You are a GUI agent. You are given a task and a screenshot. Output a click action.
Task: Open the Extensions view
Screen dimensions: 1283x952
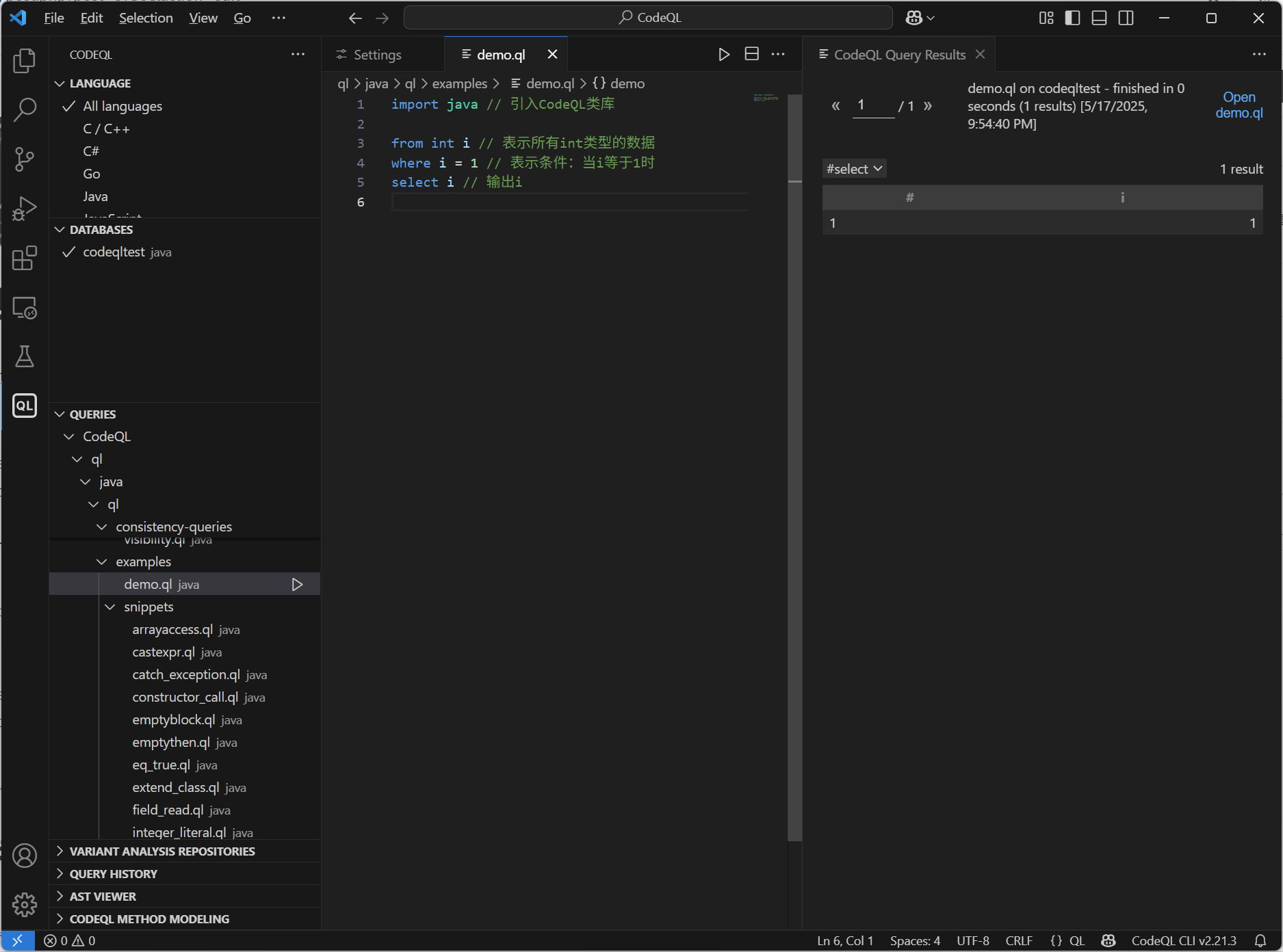25,259
